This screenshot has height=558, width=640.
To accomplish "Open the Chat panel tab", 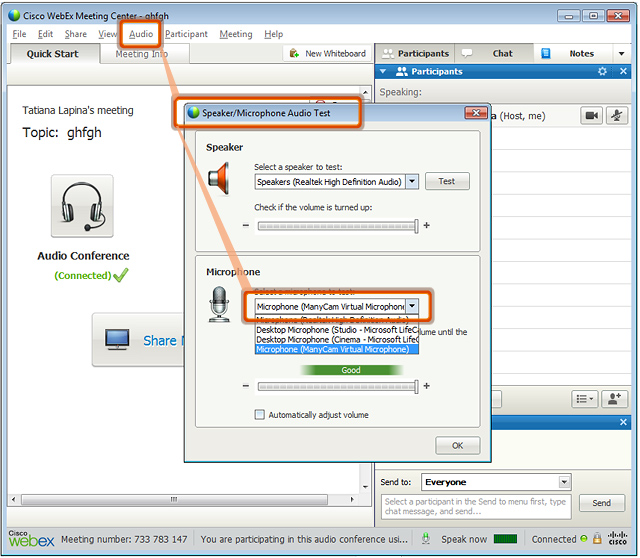I will click(495, 53).
